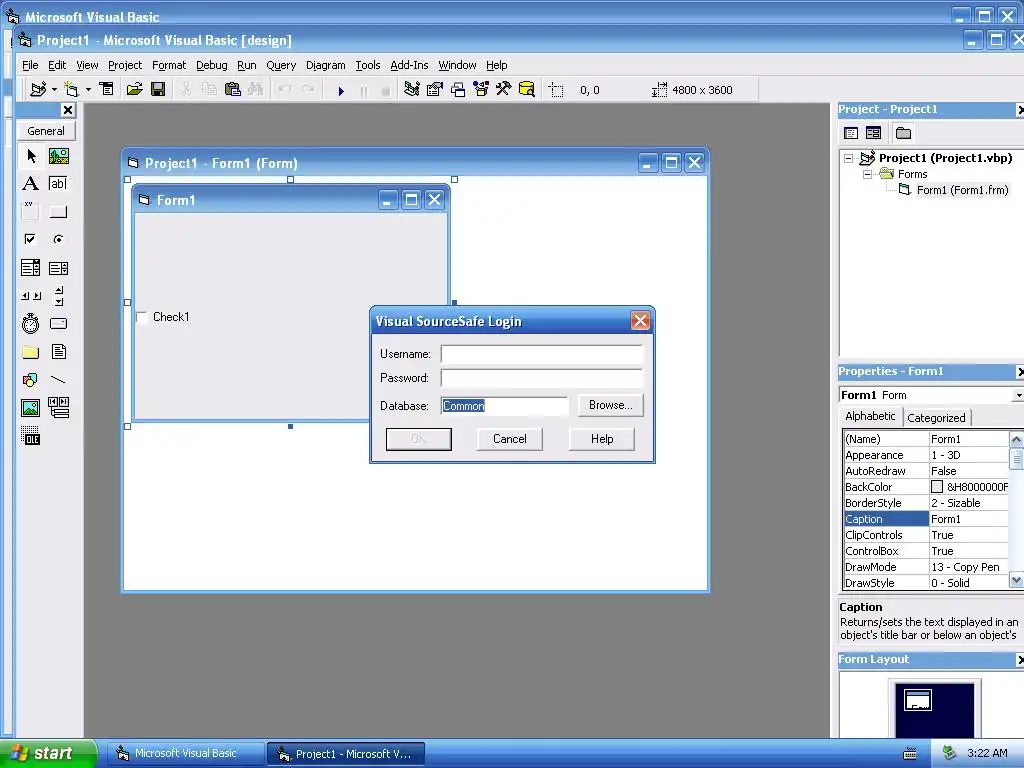The width and height of the screenshot is (1024, 768).
Task: Focus the Username input field
Action: [x=542, y=354]
